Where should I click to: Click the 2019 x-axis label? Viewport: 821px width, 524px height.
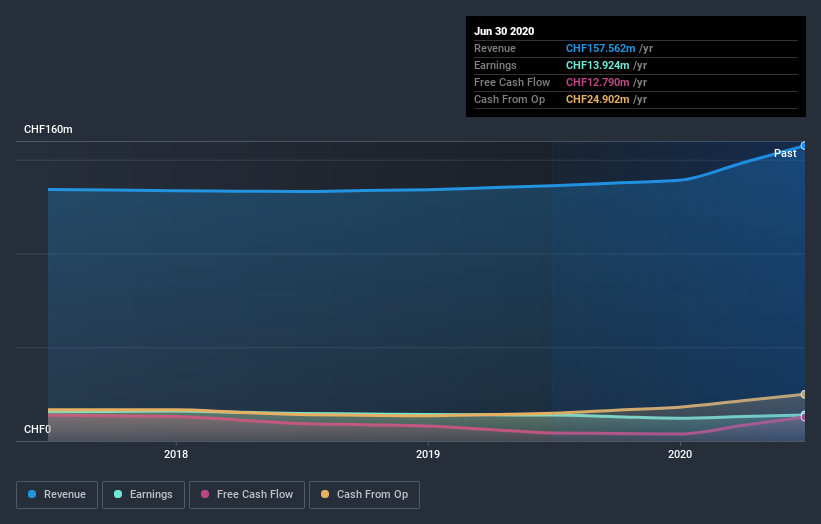click(x=428, y=454)
